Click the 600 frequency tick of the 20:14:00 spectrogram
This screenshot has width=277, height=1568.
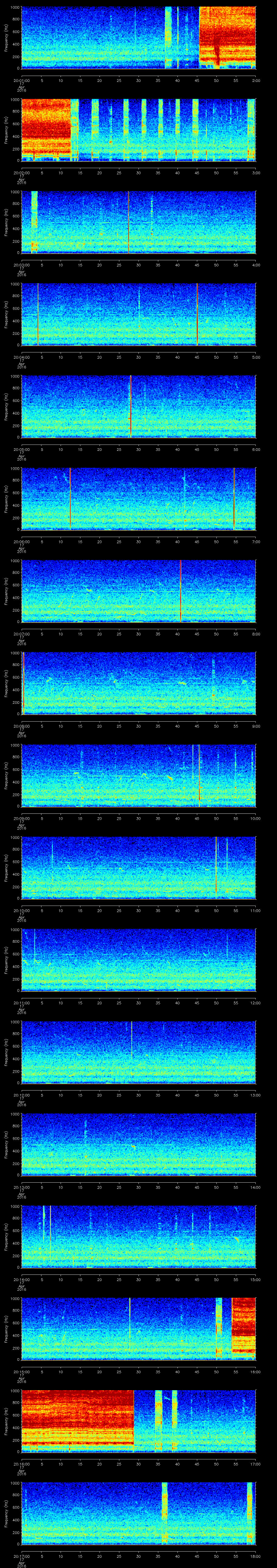(x=16, y=1231)
